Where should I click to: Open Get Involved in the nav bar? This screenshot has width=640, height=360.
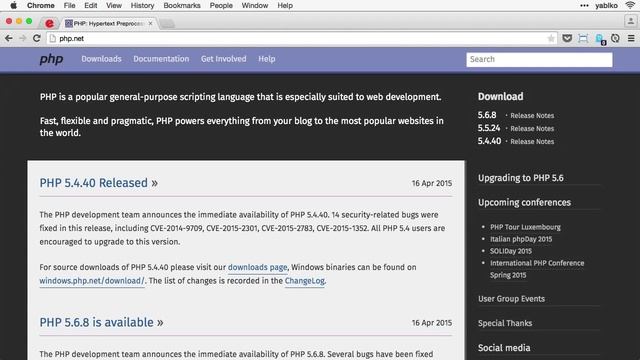click(x=224, y=59)
